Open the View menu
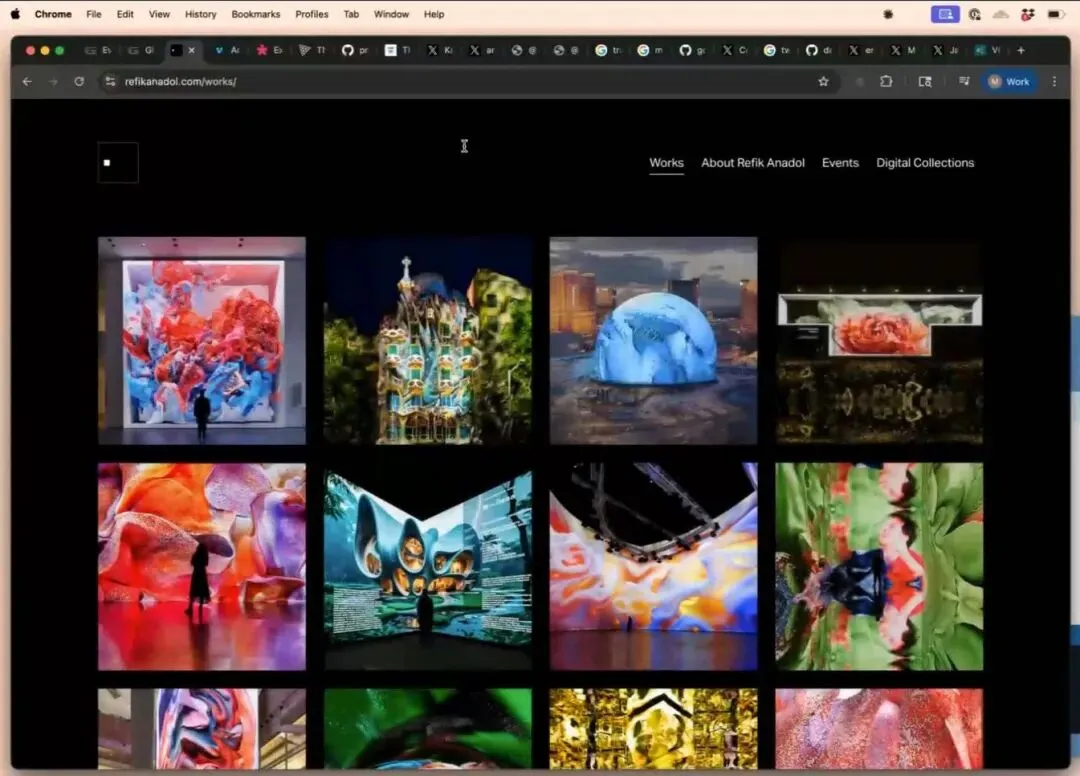The width and height of the screenshot is (1080, 776). (159, 14)
